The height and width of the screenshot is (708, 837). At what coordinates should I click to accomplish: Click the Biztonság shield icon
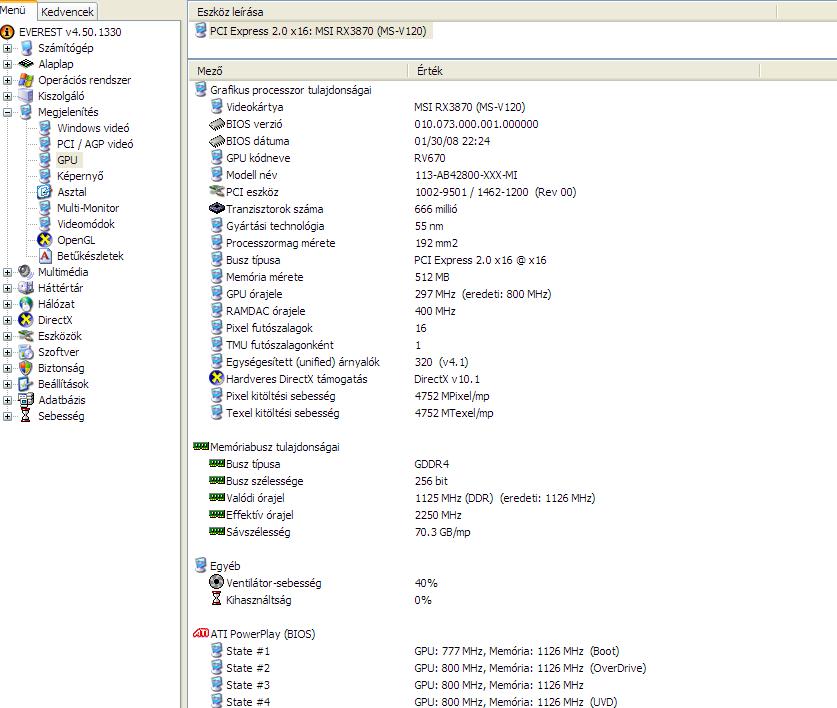click(26, 368)
